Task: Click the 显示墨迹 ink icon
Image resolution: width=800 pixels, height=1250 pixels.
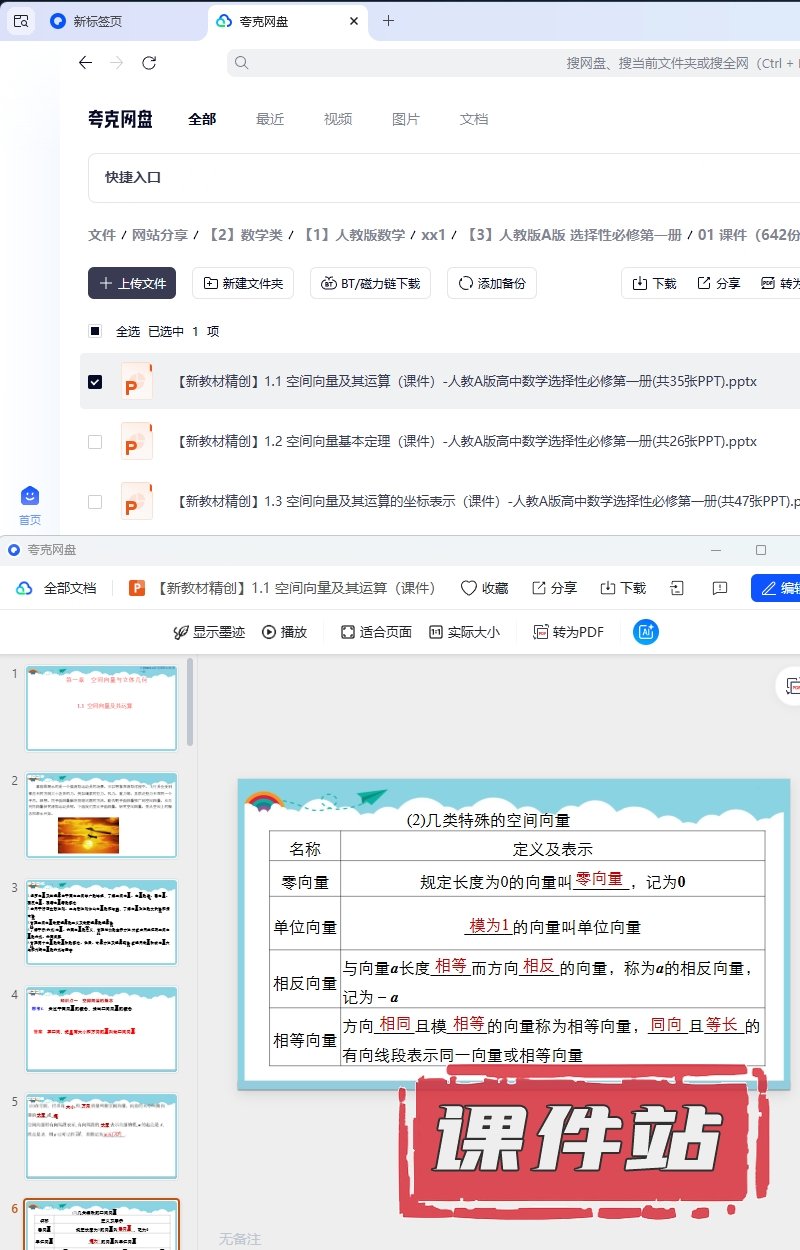Action: pyautogui.click(x=181, y=632)
